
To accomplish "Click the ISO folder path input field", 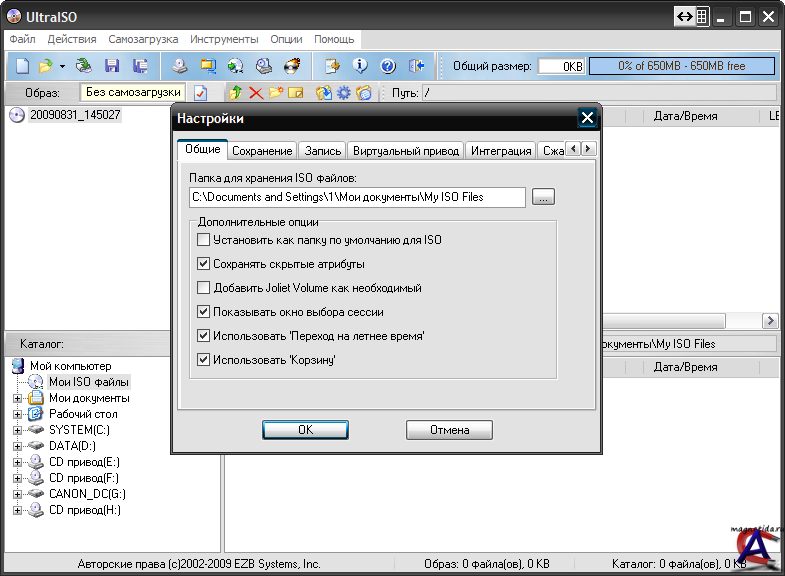I will 357,197.
